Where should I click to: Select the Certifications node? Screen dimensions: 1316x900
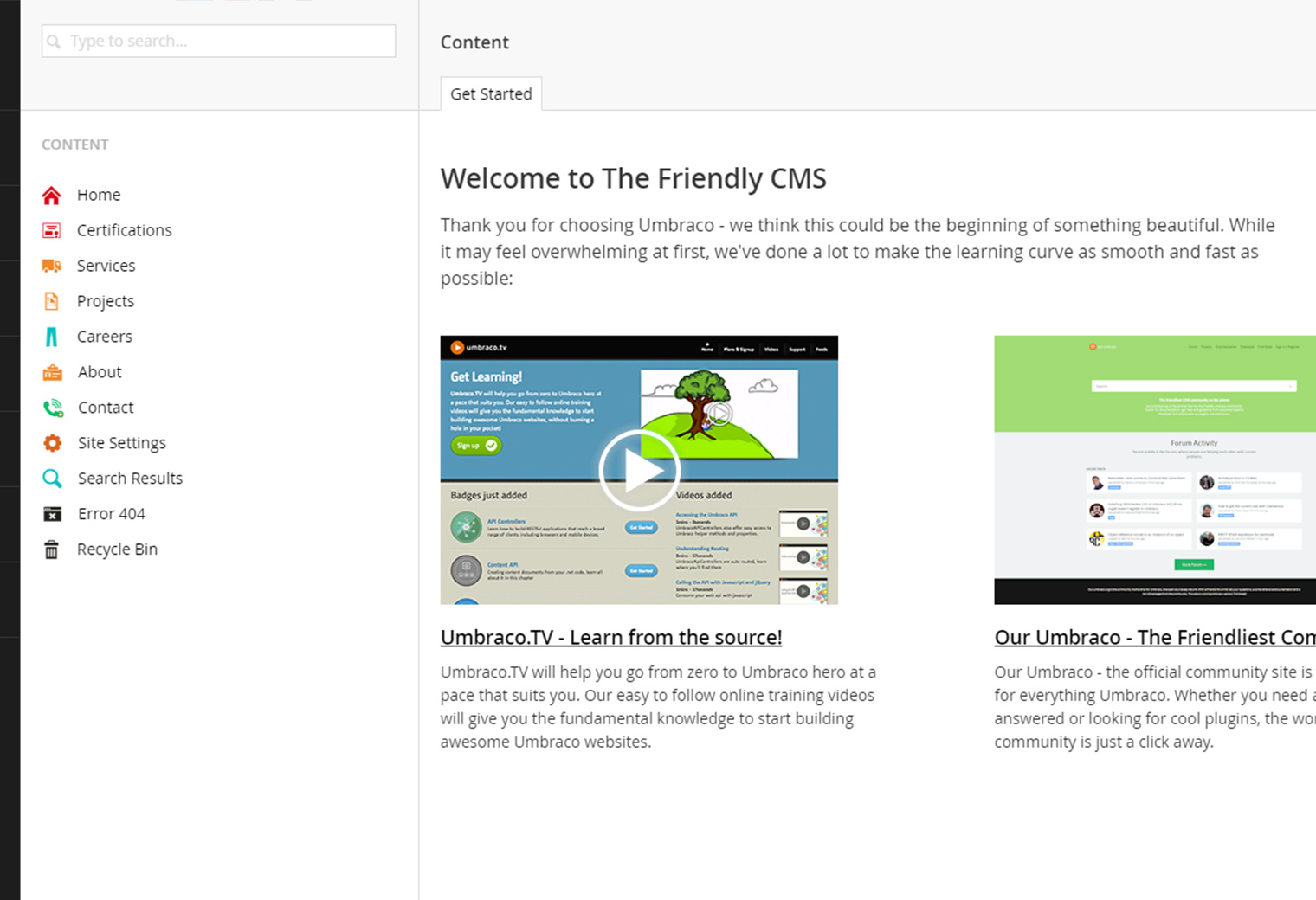(x=125, y=230)
